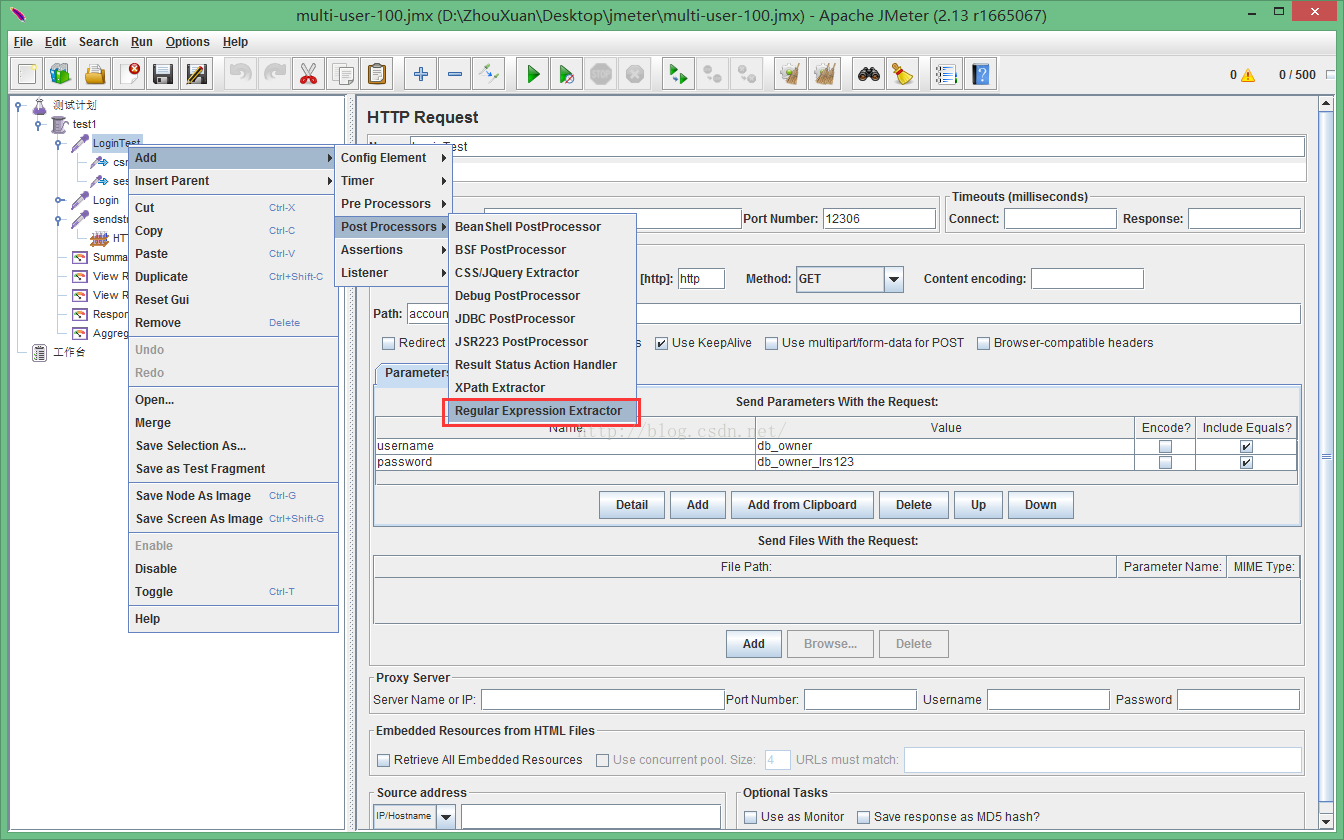Click the parameters Delete button
This screenshot has width=1344, height=840.
(914, 505)
